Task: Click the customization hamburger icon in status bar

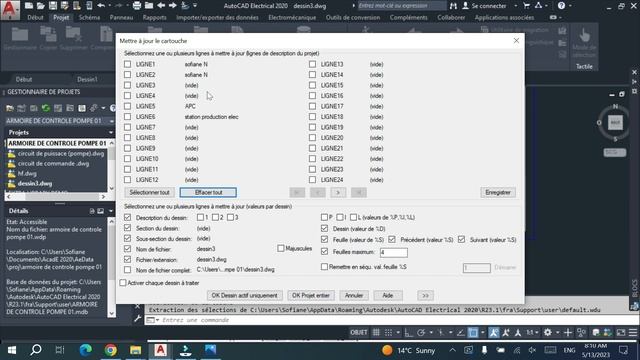Action: [633, 333]
